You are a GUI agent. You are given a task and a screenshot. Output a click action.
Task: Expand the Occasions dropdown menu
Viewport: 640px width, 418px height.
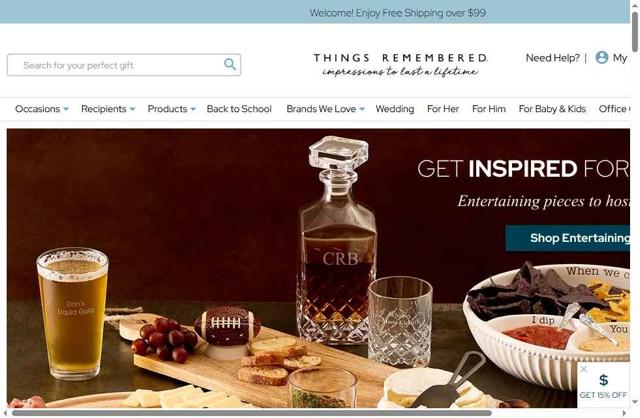[x=42, y=109]
